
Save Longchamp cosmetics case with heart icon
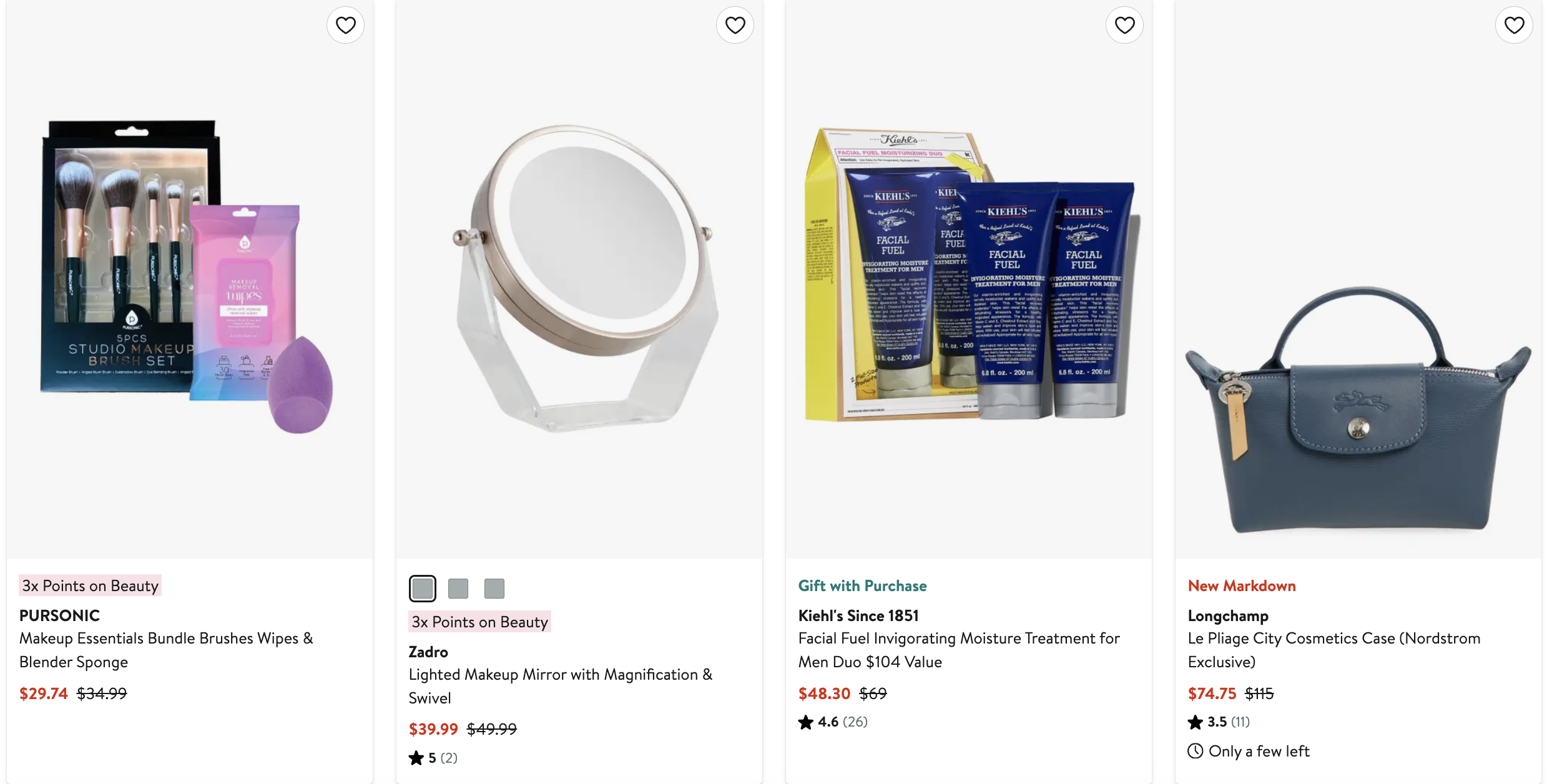[x=1514, y=25]
